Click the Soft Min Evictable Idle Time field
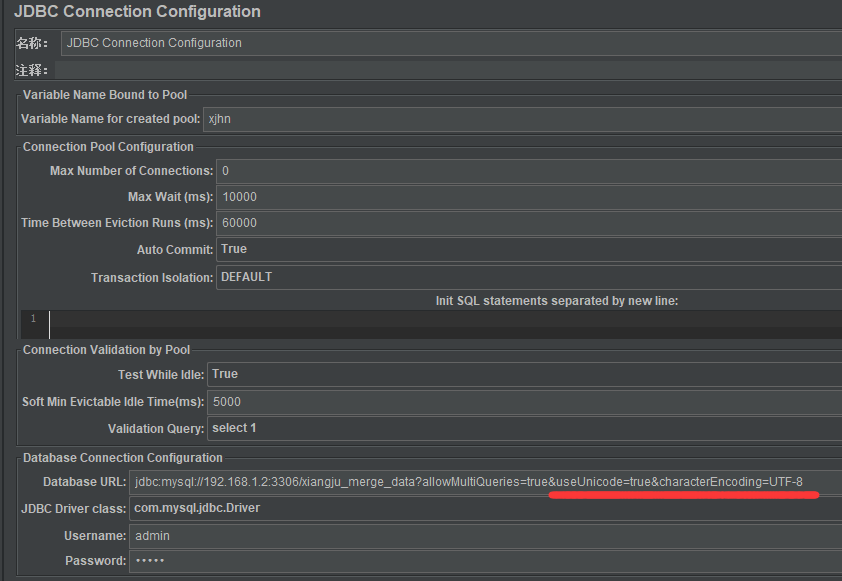Viewport: 842px width, 581px height. pyautogui.click(x=525, y=402)
